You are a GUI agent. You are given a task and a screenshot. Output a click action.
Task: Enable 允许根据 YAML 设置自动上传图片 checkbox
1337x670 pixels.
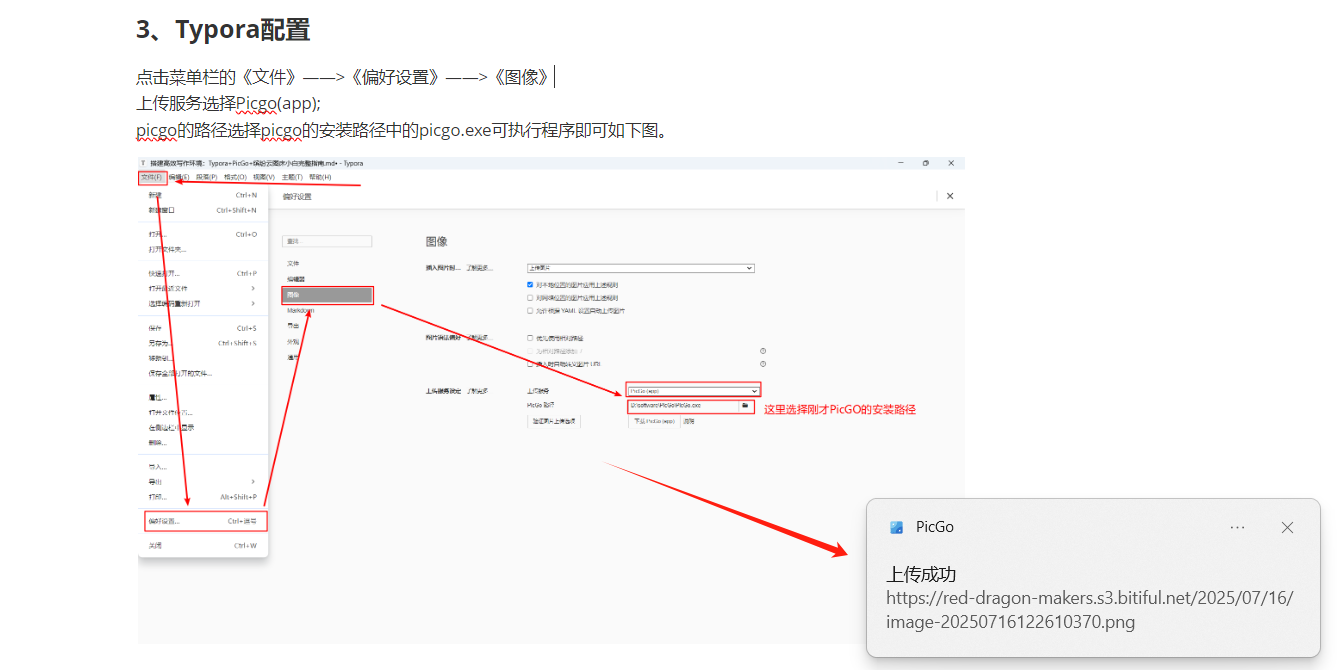[530, 311]
